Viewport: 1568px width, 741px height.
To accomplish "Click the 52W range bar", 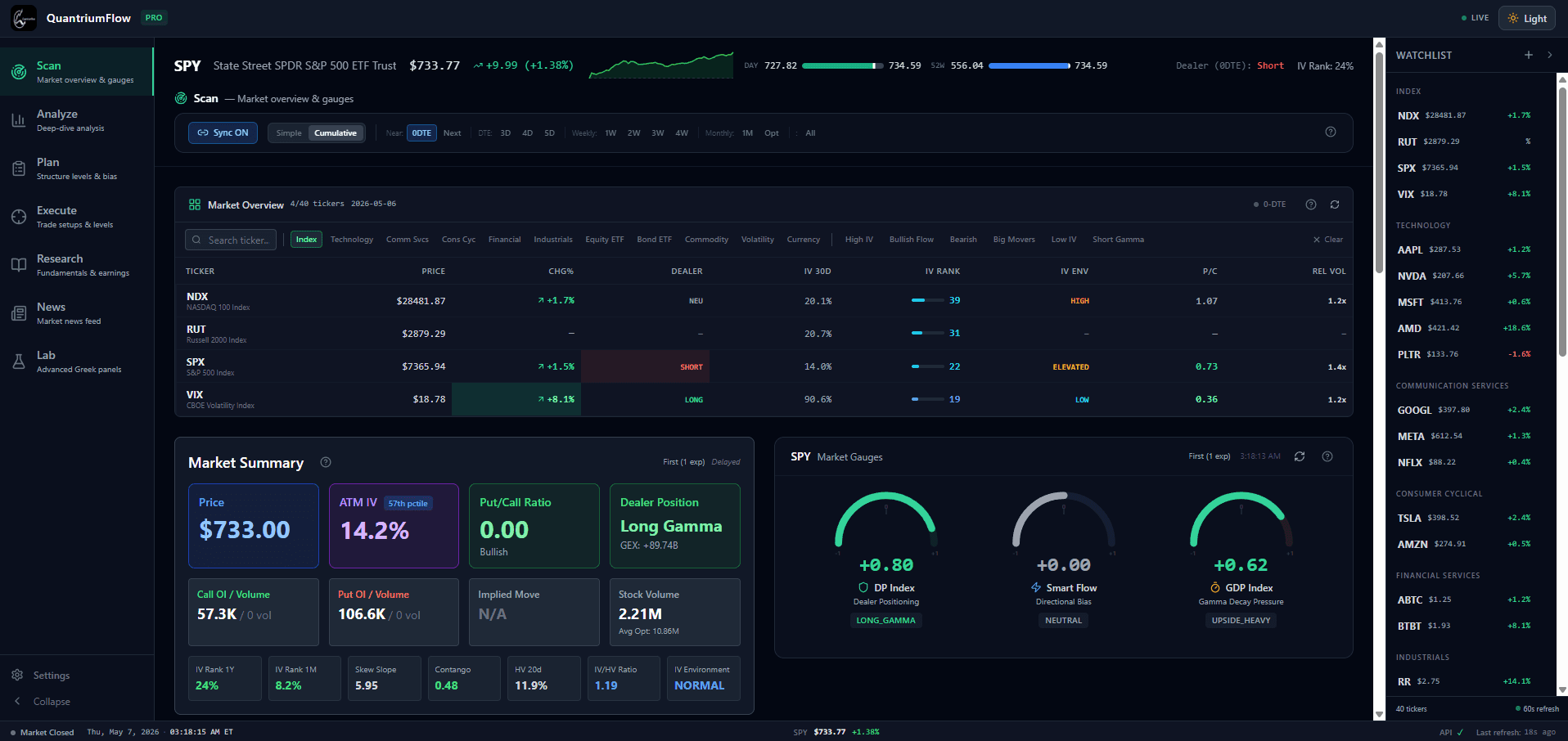I will 1029,65.
